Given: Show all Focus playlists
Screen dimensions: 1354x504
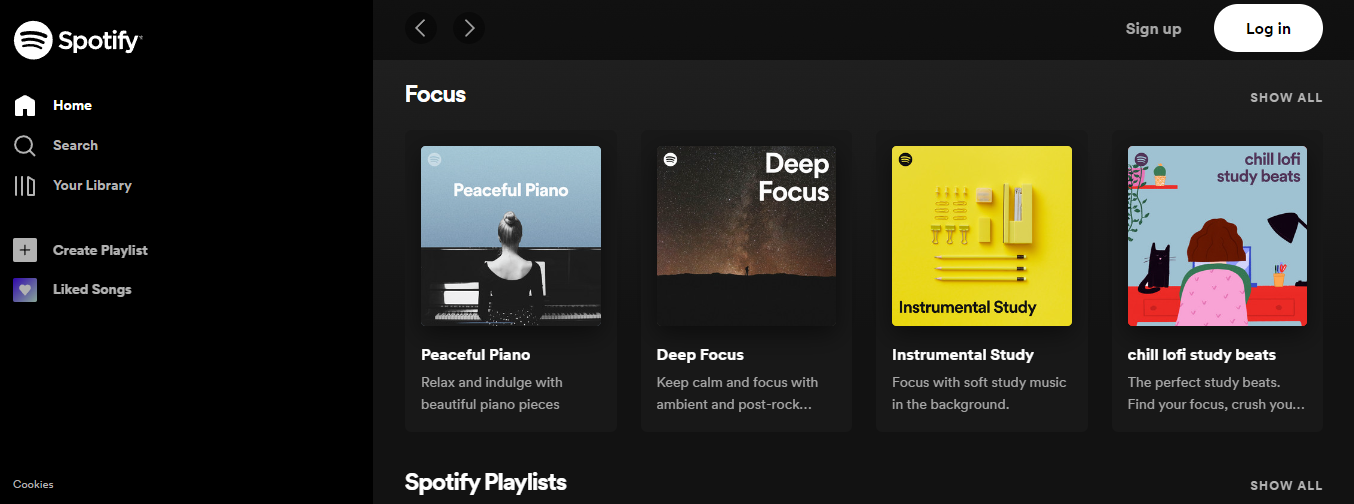Looking at the screenshot, I should point(1286,98).
